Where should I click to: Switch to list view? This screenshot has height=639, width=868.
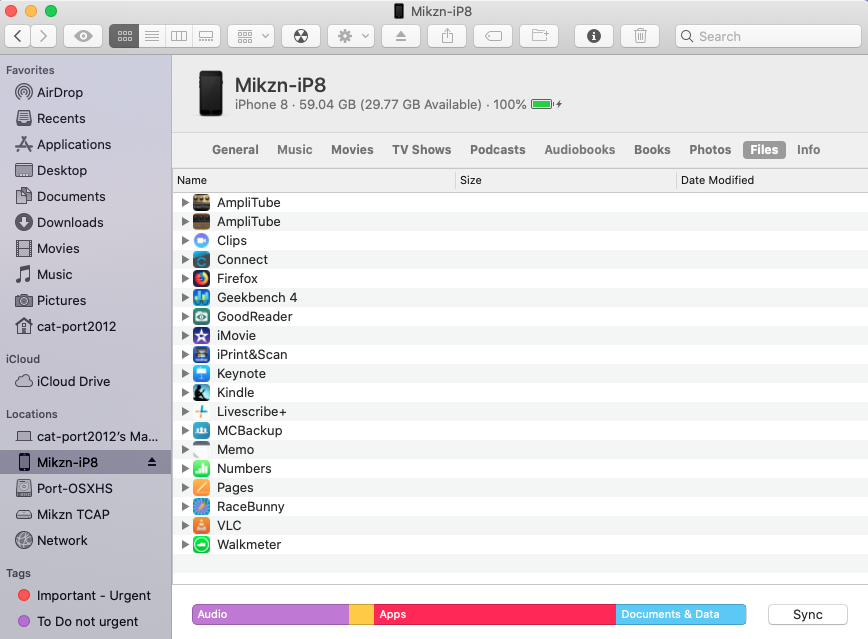[x=152, y=36]
